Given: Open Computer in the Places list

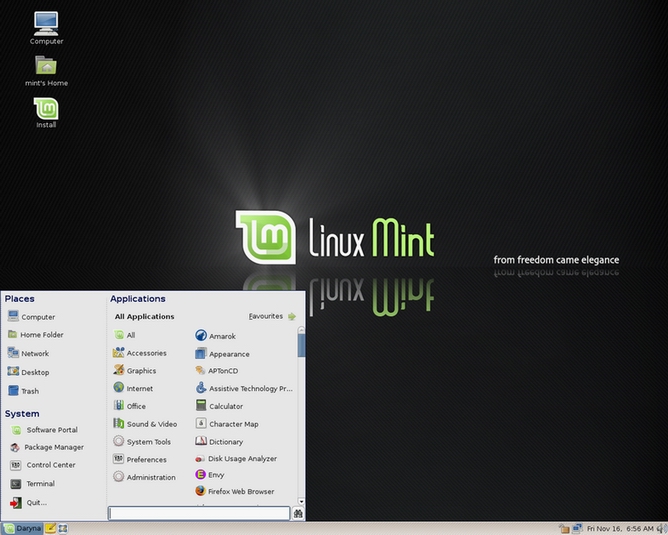Looking at the screenshot, I should [x=32, y=316].
